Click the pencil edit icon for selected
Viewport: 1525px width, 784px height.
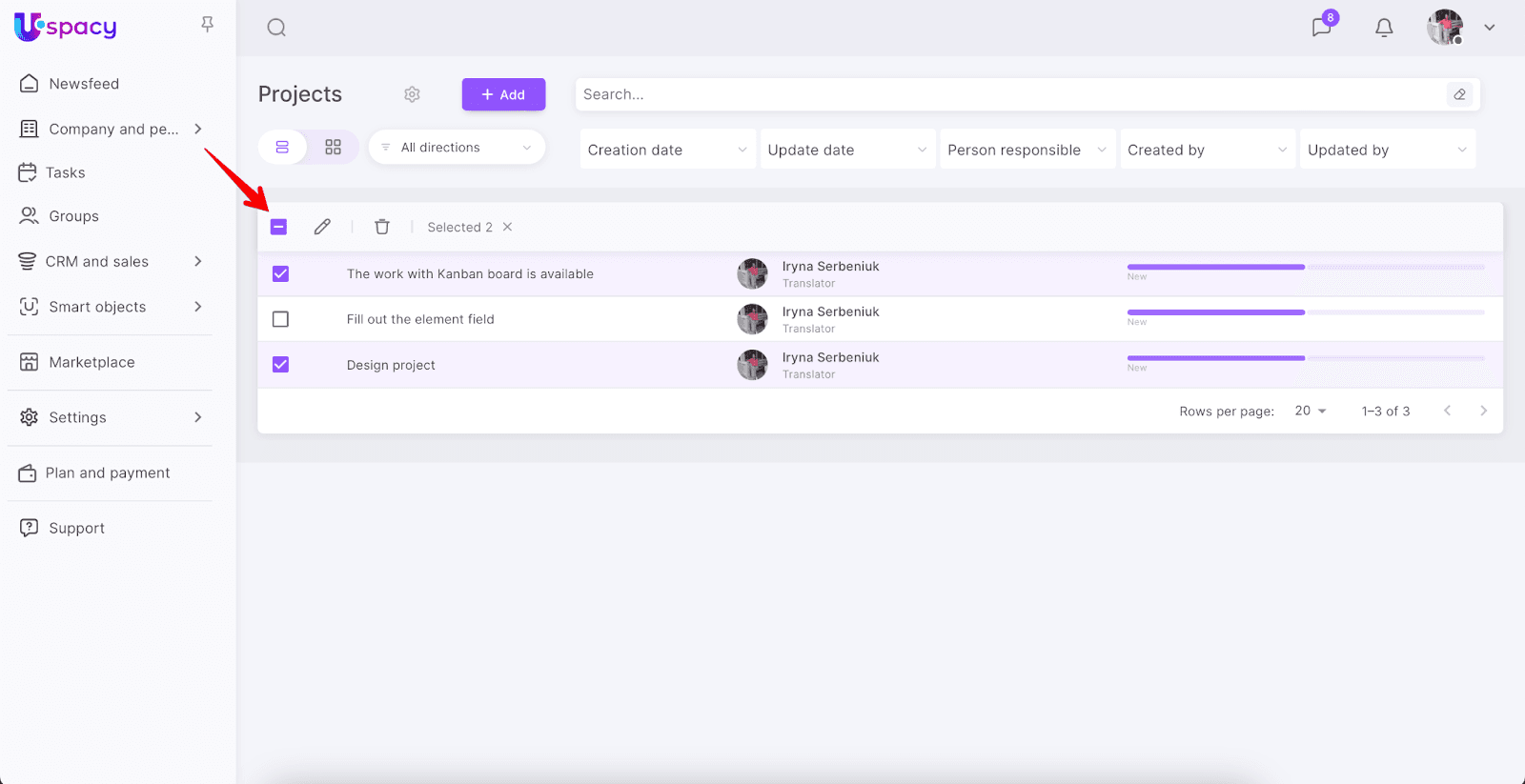point(322,227)
